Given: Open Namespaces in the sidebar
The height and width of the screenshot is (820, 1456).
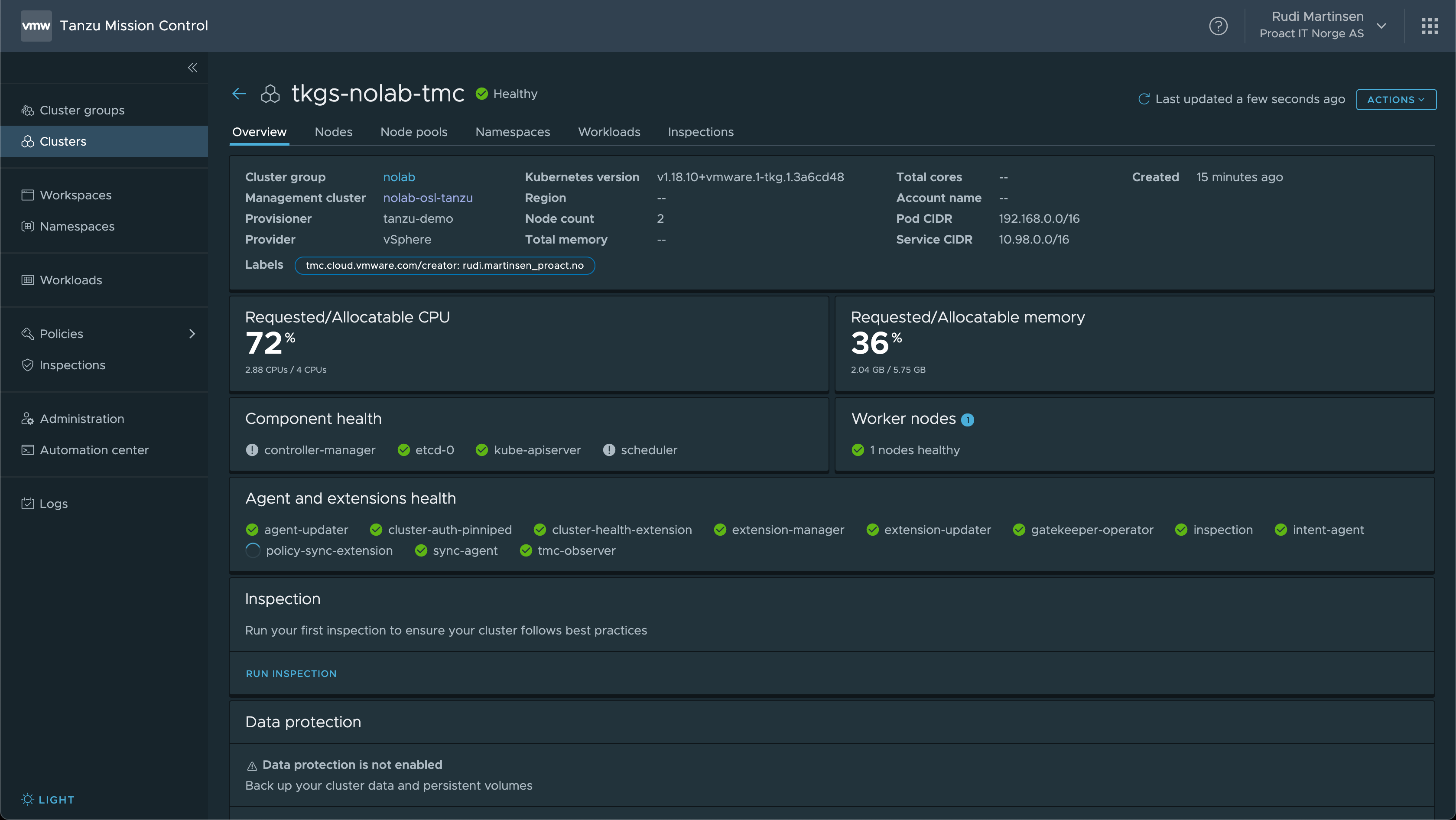Looking at the screenshot, I should click(104, 226).
